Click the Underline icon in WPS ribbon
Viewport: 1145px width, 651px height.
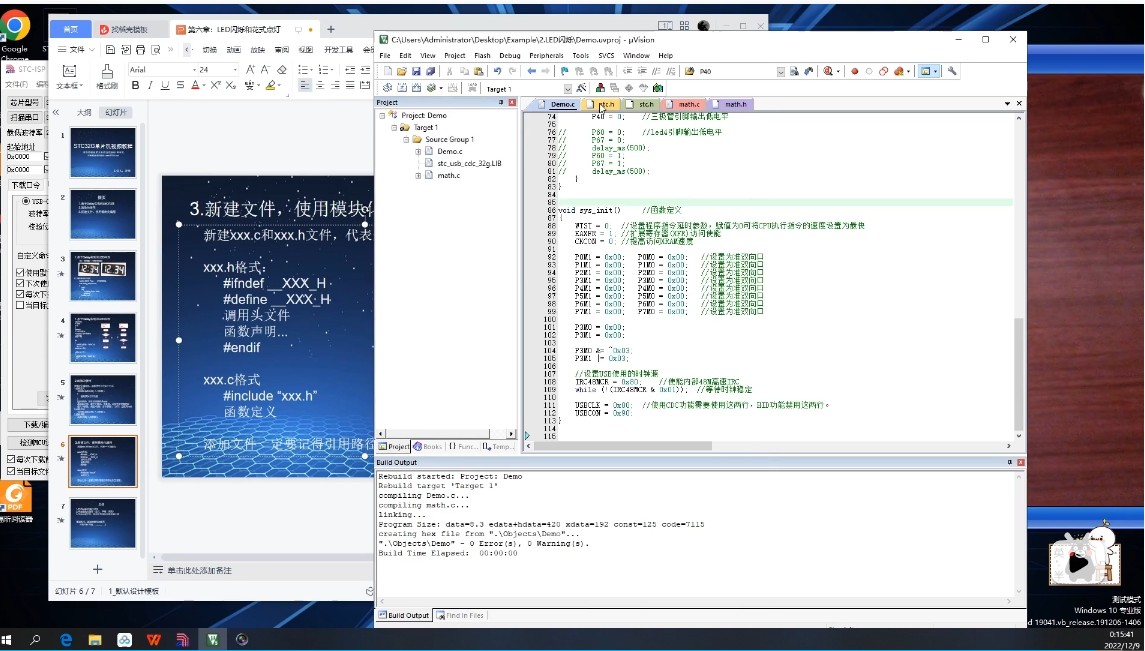(164, 85)
